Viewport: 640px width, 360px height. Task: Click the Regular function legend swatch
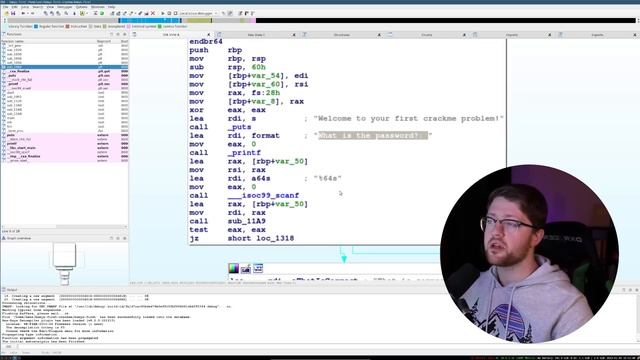click(36, 27)
